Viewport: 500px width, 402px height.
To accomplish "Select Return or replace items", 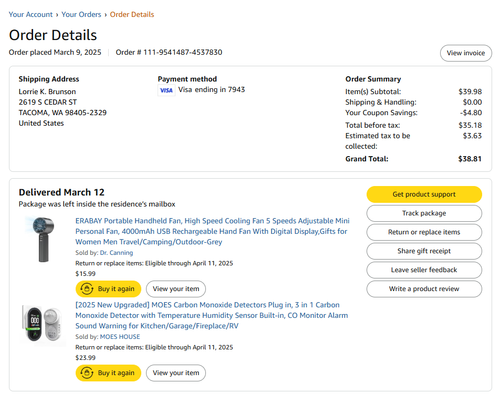I will click(424, 232).
